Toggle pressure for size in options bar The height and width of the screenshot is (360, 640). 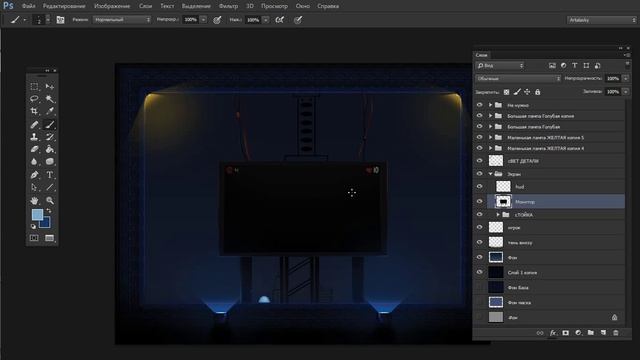click(x=298, y=20)
